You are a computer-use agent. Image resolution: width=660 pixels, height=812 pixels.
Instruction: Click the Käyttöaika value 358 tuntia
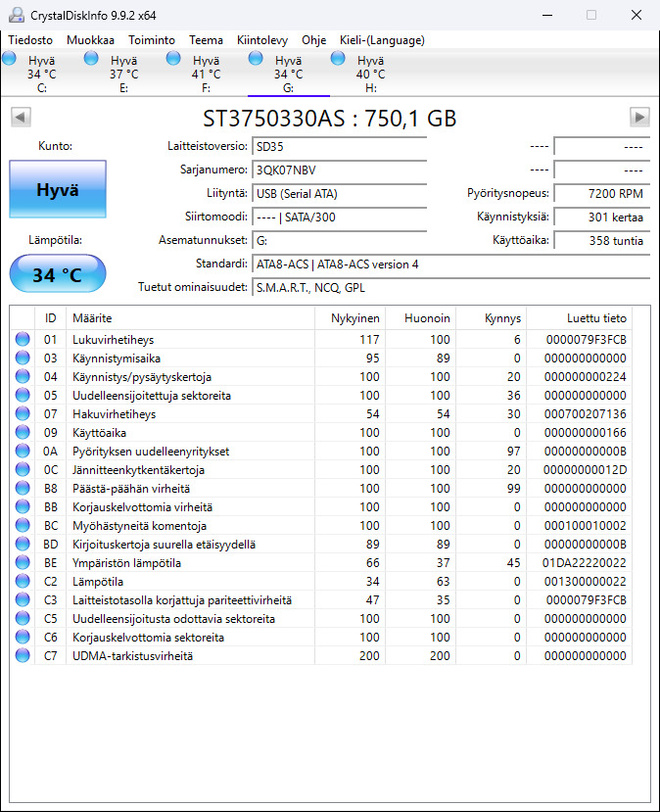601,240
